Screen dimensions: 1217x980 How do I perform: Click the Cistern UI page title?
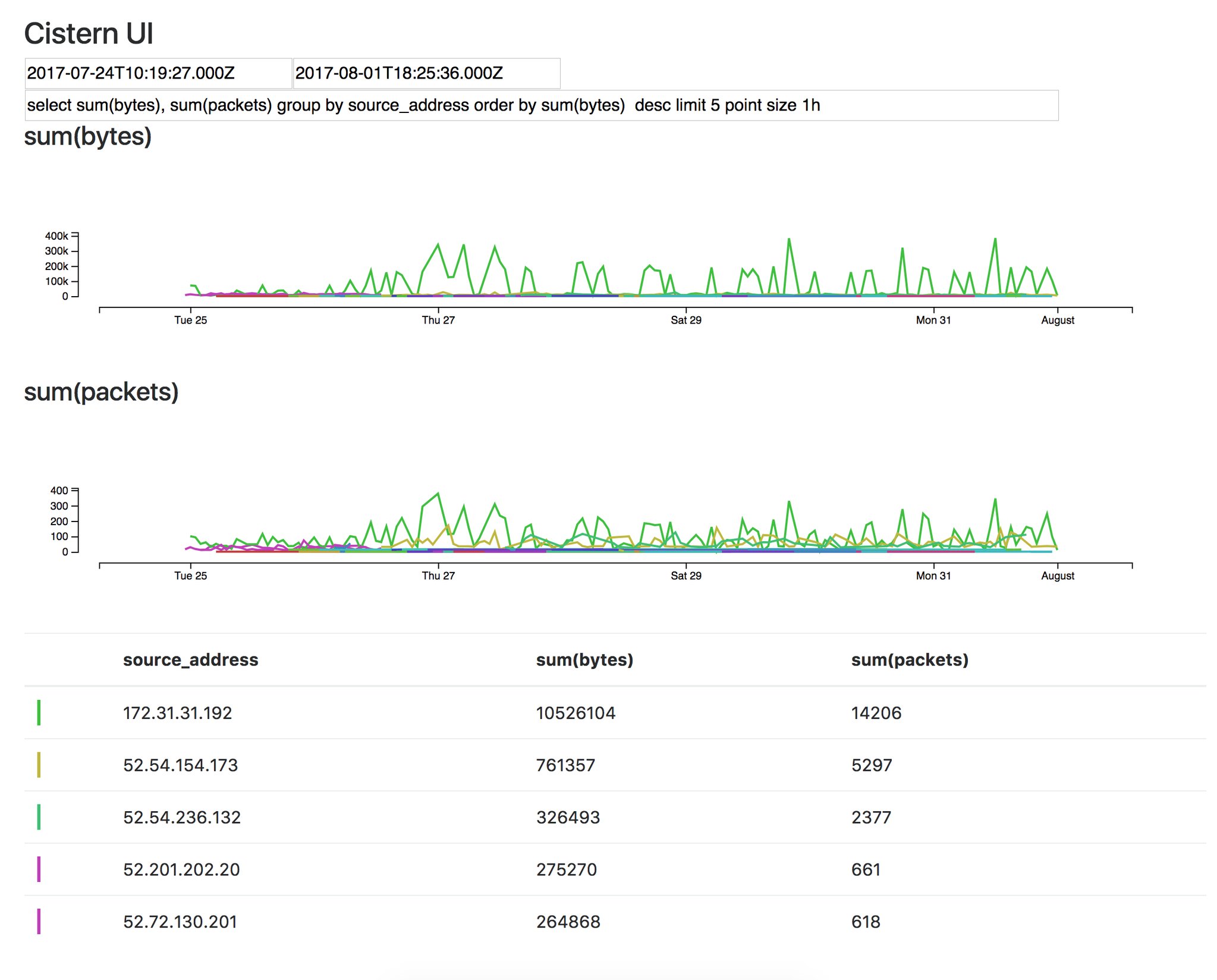point(89,33)
